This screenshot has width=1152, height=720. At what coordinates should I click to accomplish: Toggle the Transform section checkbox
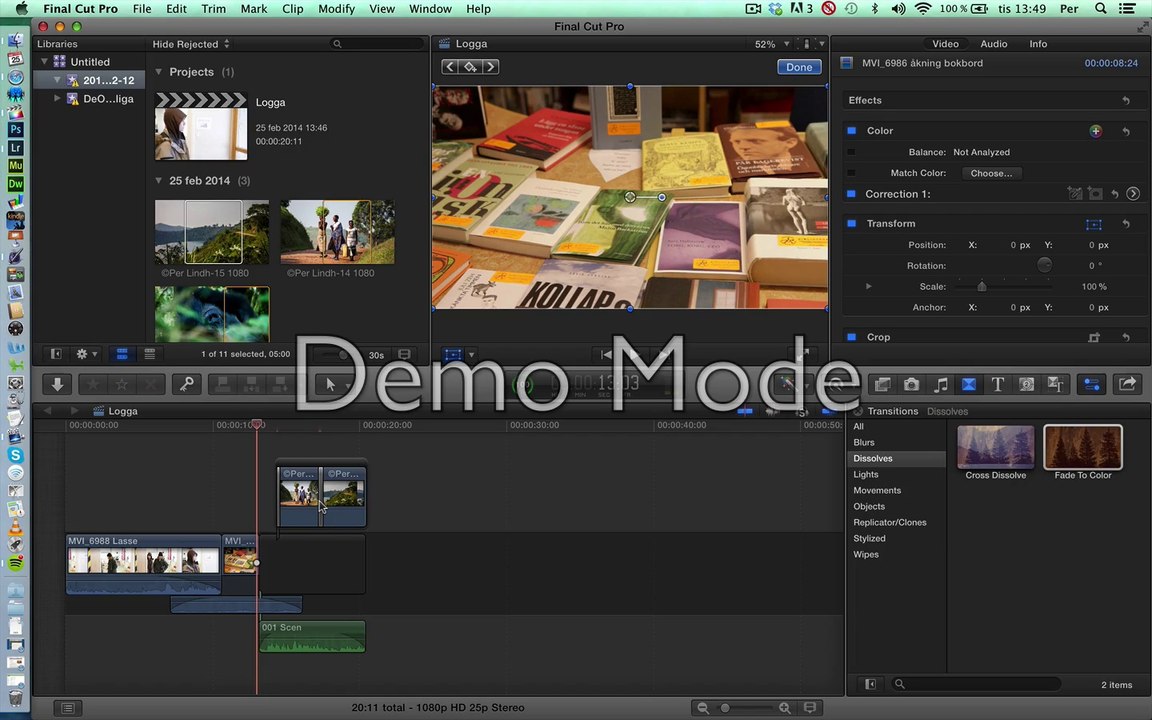coord(852,224)
